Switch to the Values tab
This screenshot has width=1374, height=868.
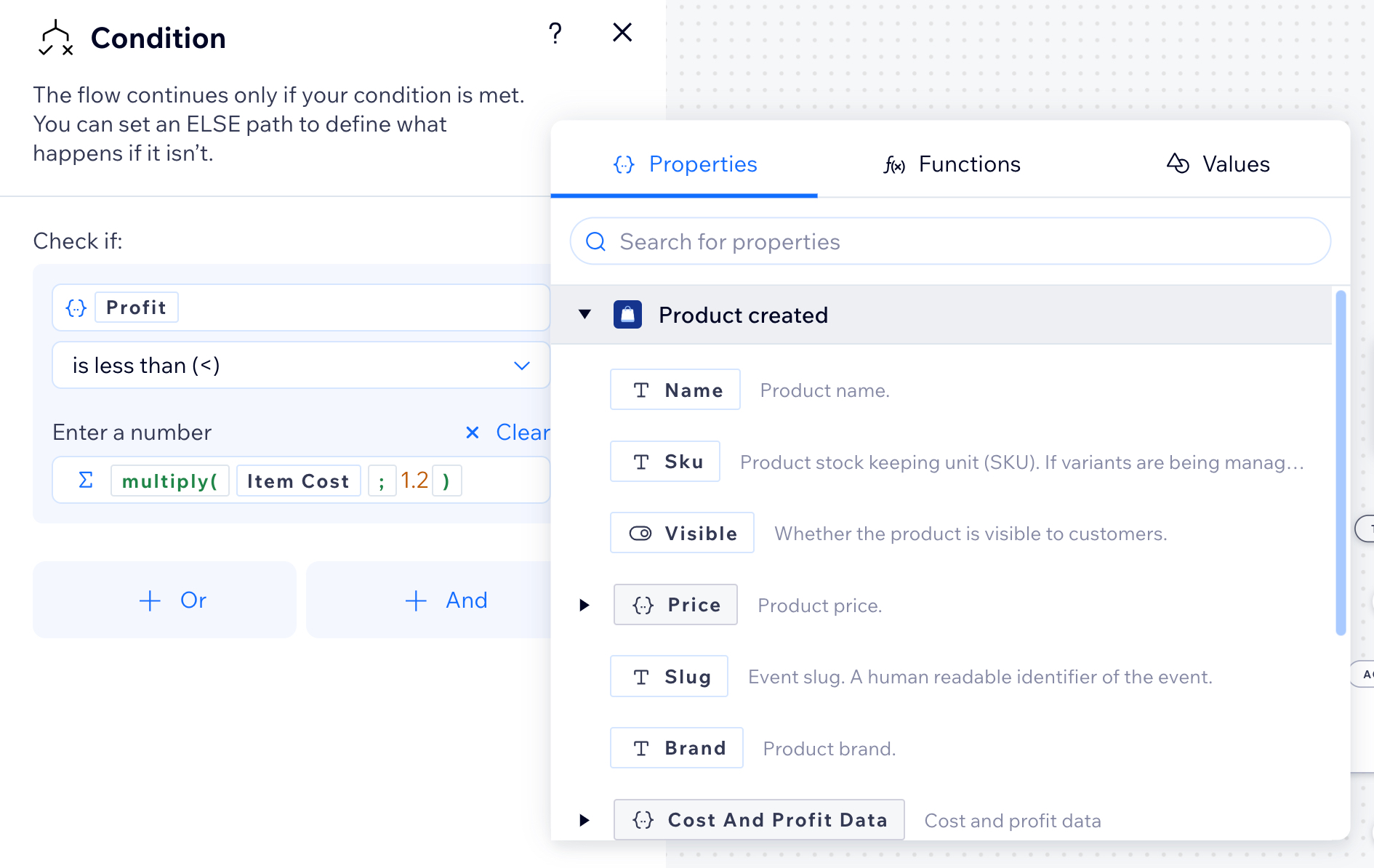click(1218, 164)
